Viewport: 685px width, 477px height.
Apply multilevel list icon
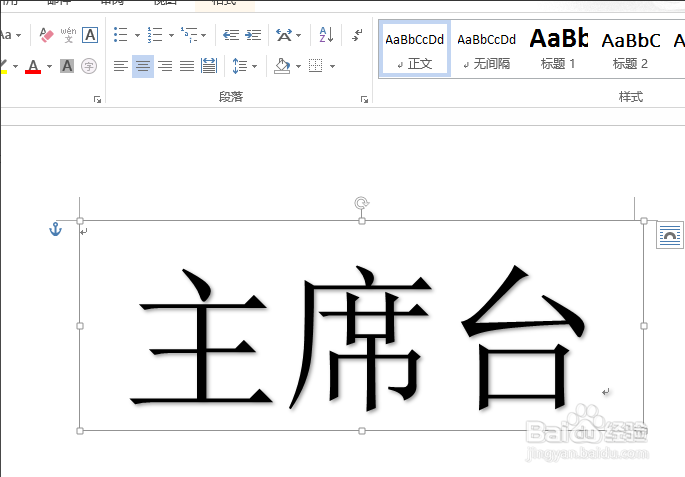(189, 35)
